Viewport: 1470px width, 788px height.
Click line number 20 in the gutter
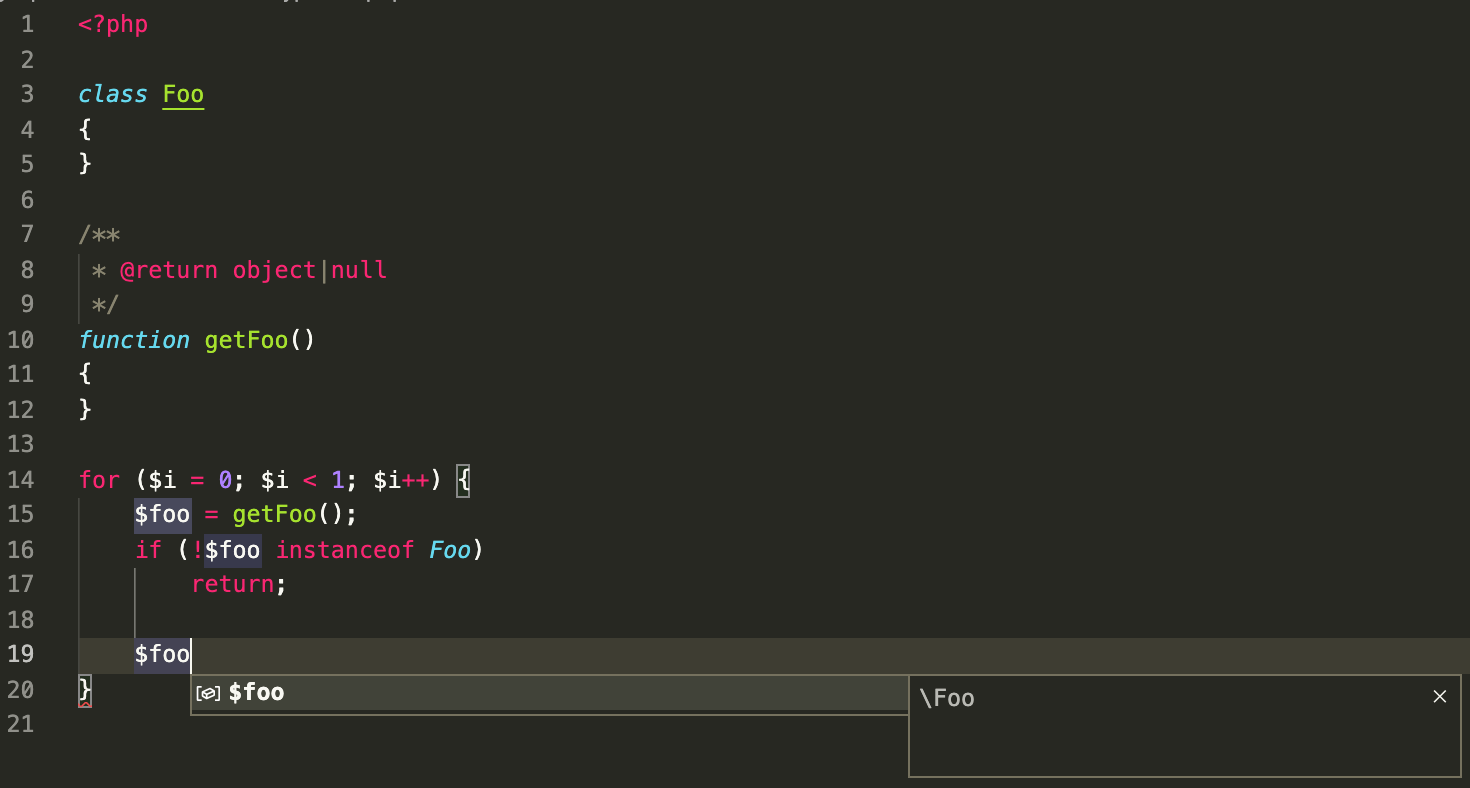[20, 689]
